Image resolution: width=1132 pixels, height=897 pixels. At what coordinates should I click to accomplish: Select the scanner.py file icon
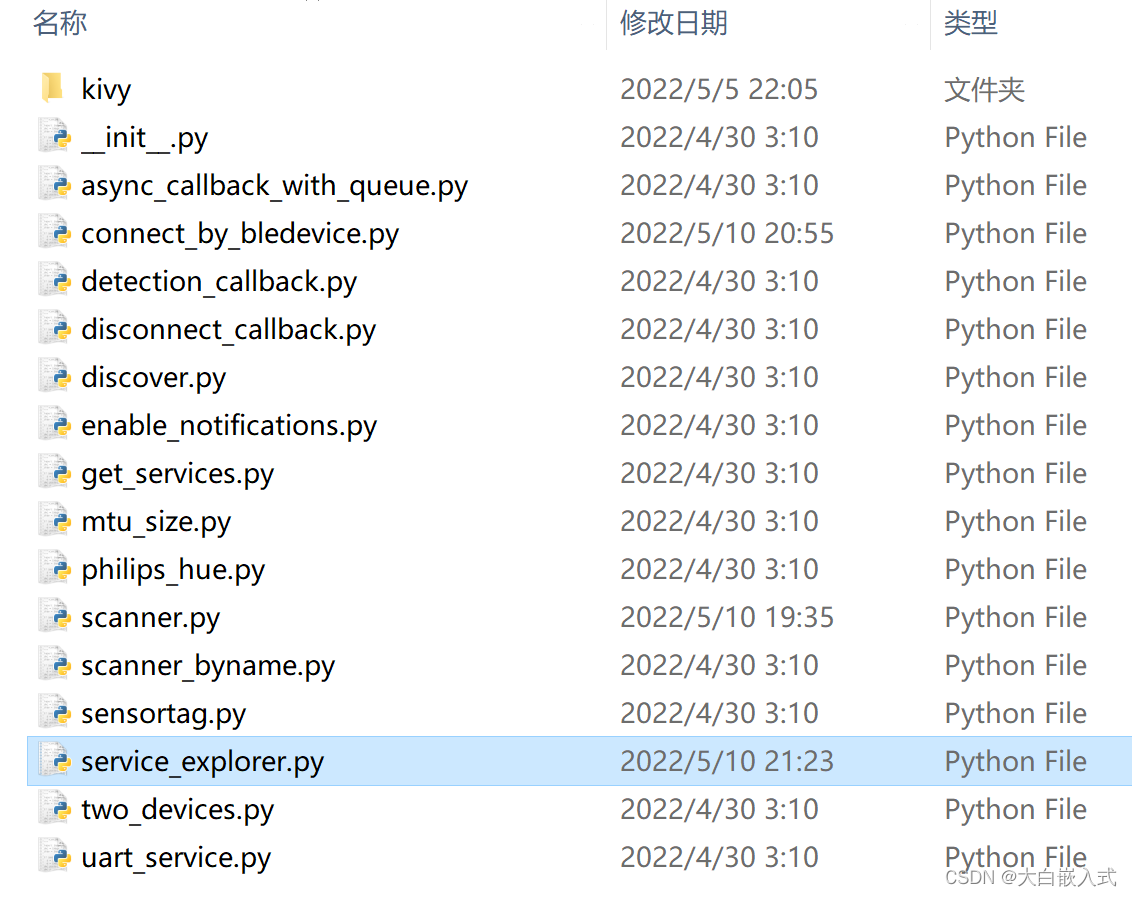tap(55, 617)
